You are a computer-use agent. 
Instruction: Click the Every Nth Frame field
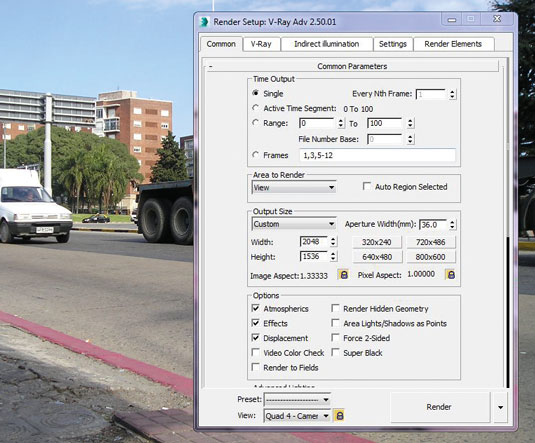pyautogui.click(x=431, y=94)
